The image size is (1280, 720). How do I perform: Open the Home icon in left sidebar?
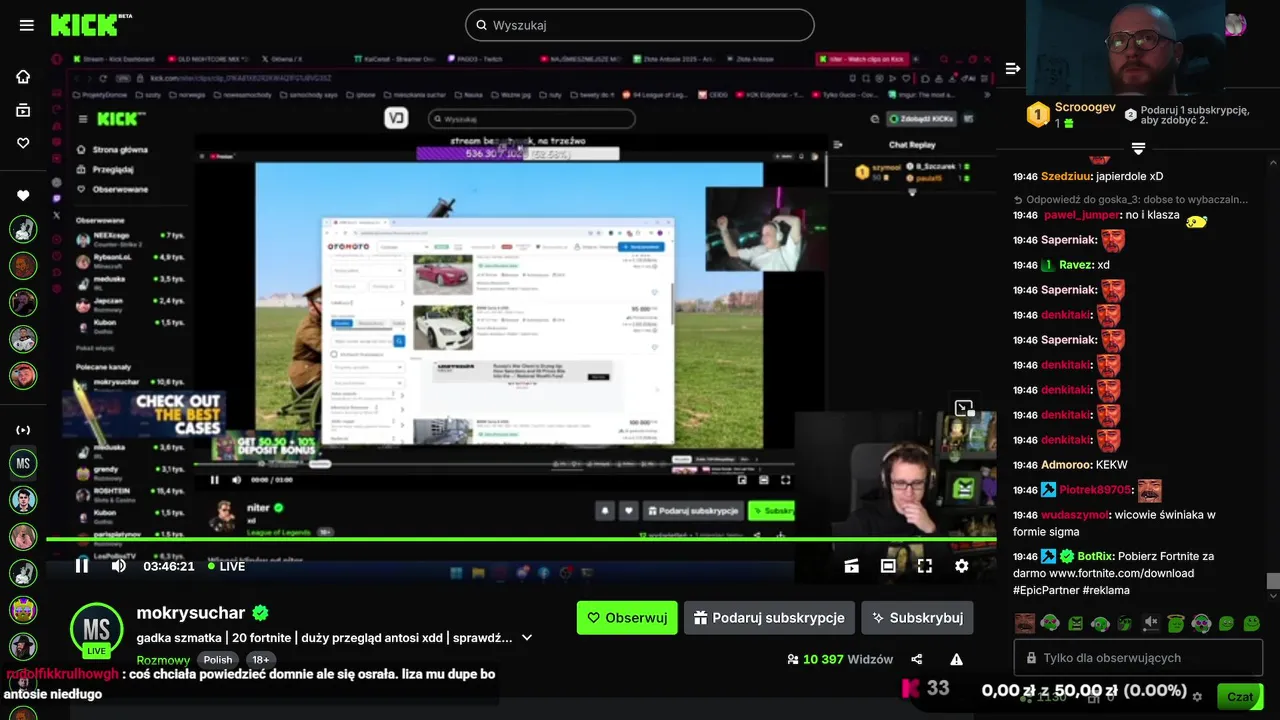[23, 77]
